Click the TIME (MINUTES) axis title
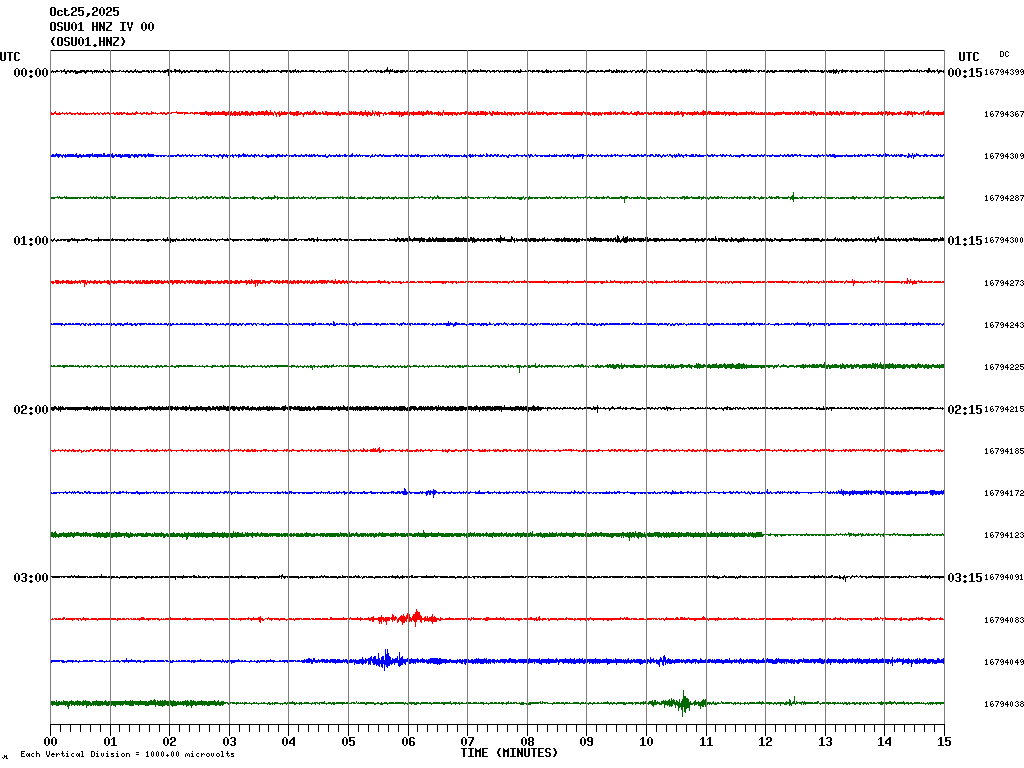 coord(509,753)
